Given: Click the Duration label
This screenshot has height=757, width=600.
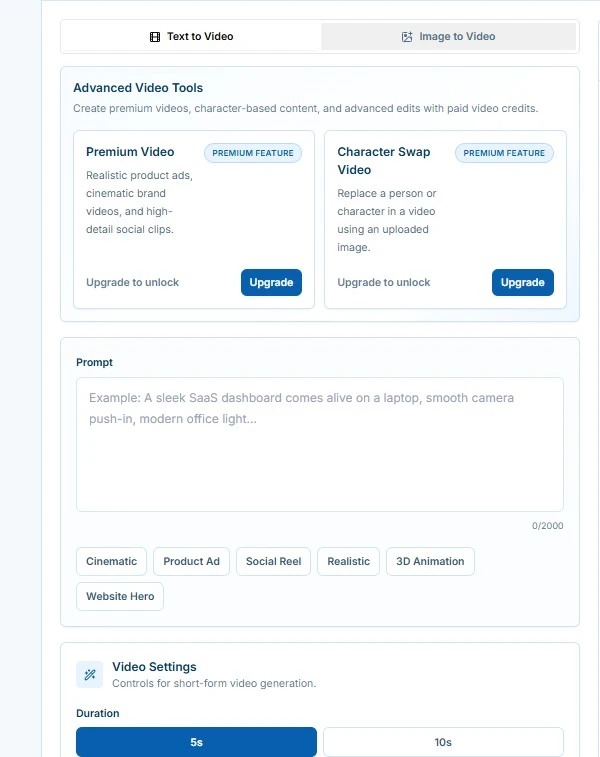Looking at the screenshot, I should point(98,714).
